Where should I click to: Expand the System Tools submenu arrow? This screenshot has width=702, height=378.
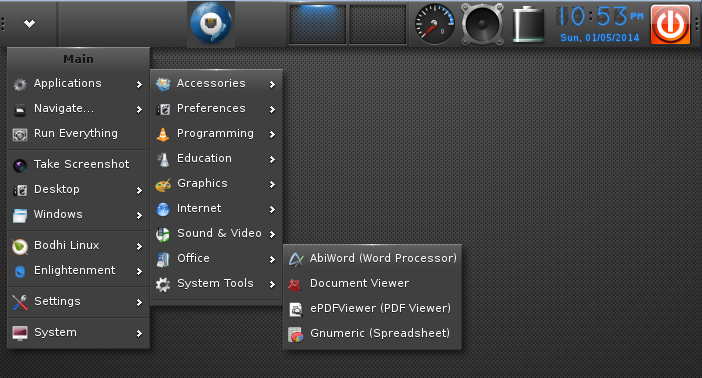(x=272, y=284)
